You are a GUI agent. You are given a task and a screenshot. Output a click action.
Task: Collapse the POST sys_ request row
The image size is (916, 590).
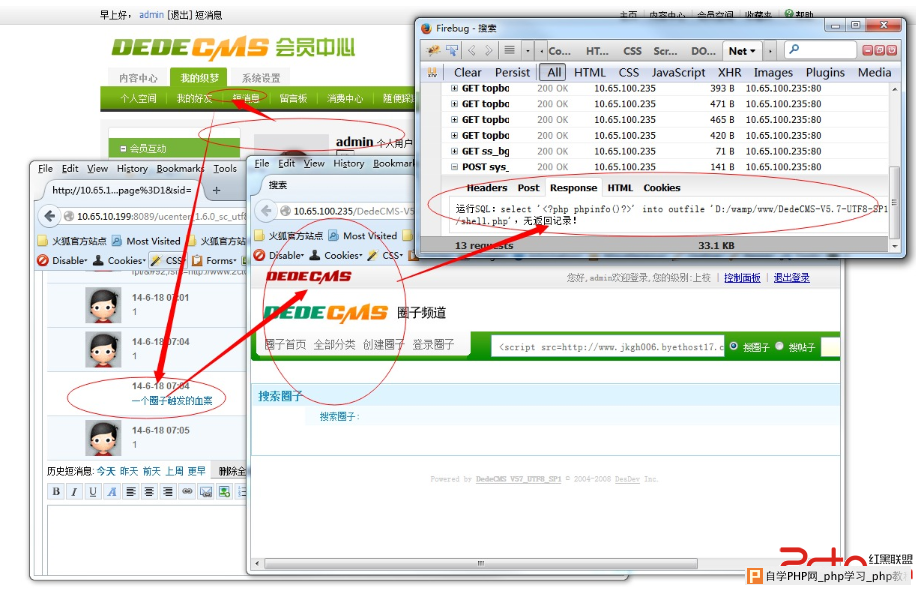point(454,167)
